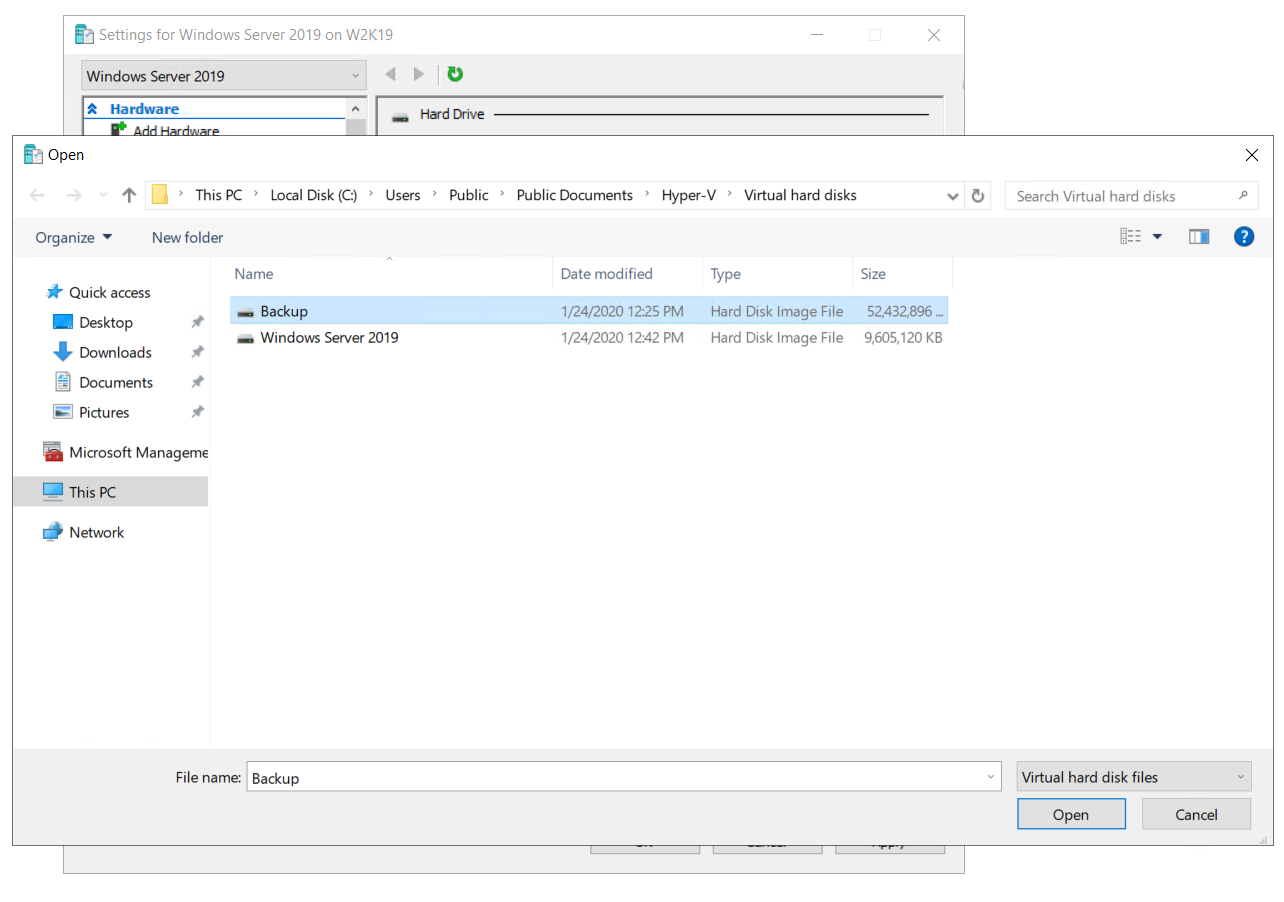
Task: Open the File name history dropdown
Action: 991,777
